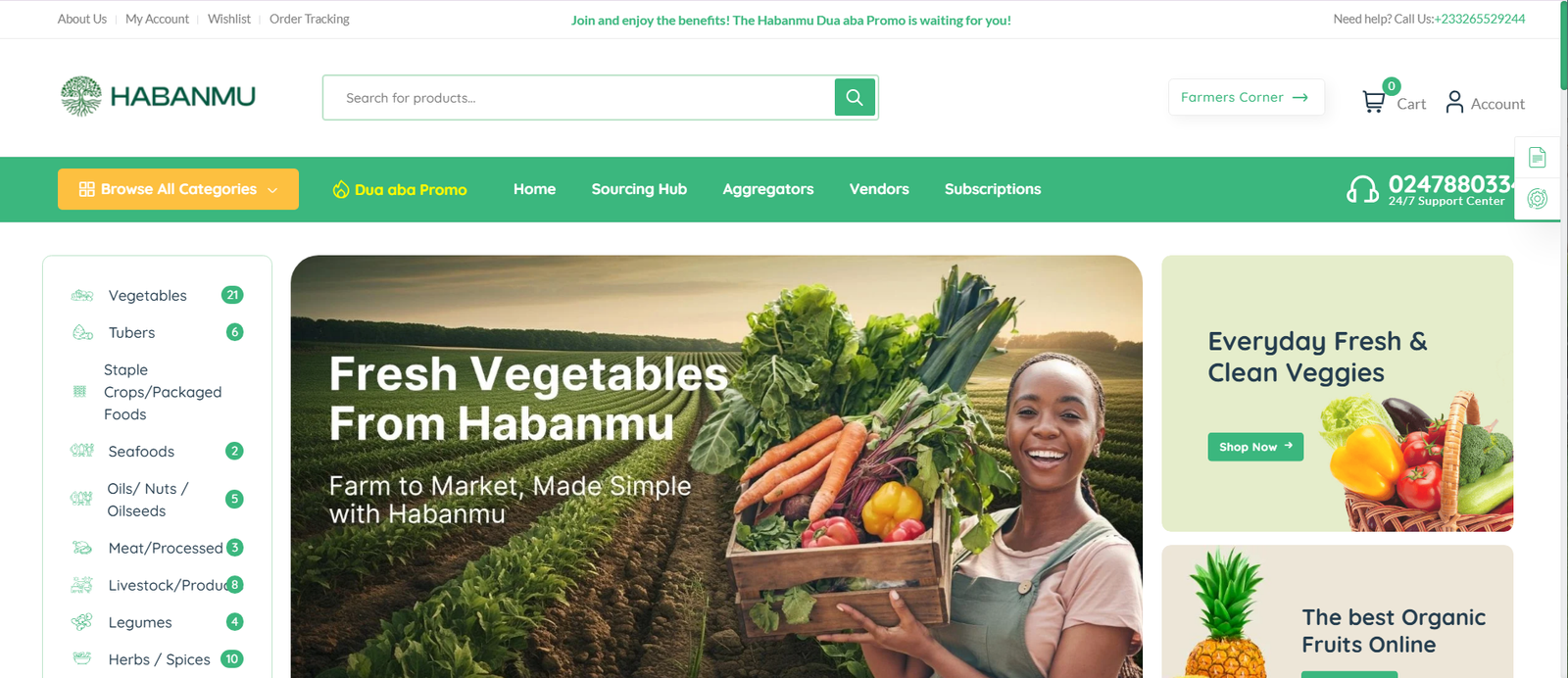Focus the Search for products field
1568x678 pixels.
[x=579, y=98]
